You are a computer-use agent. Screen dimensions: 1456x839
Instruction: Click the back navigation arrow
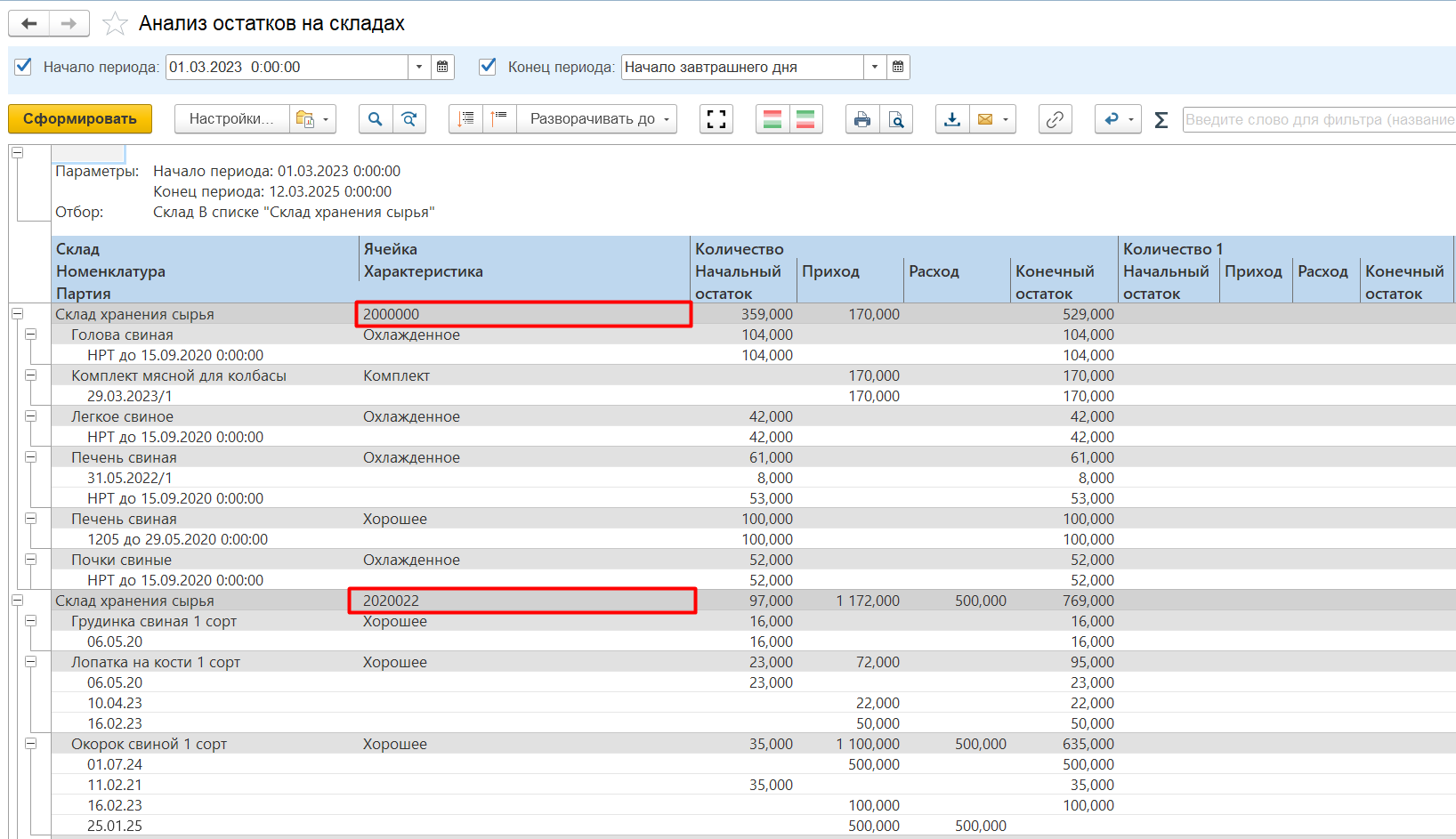click(29, 24)
